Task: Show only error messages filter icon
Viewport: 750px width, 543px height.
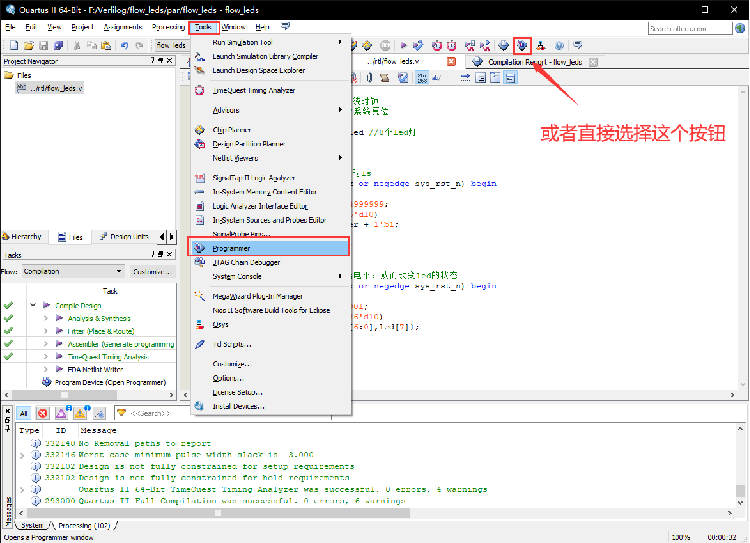Action: [43, 413]
